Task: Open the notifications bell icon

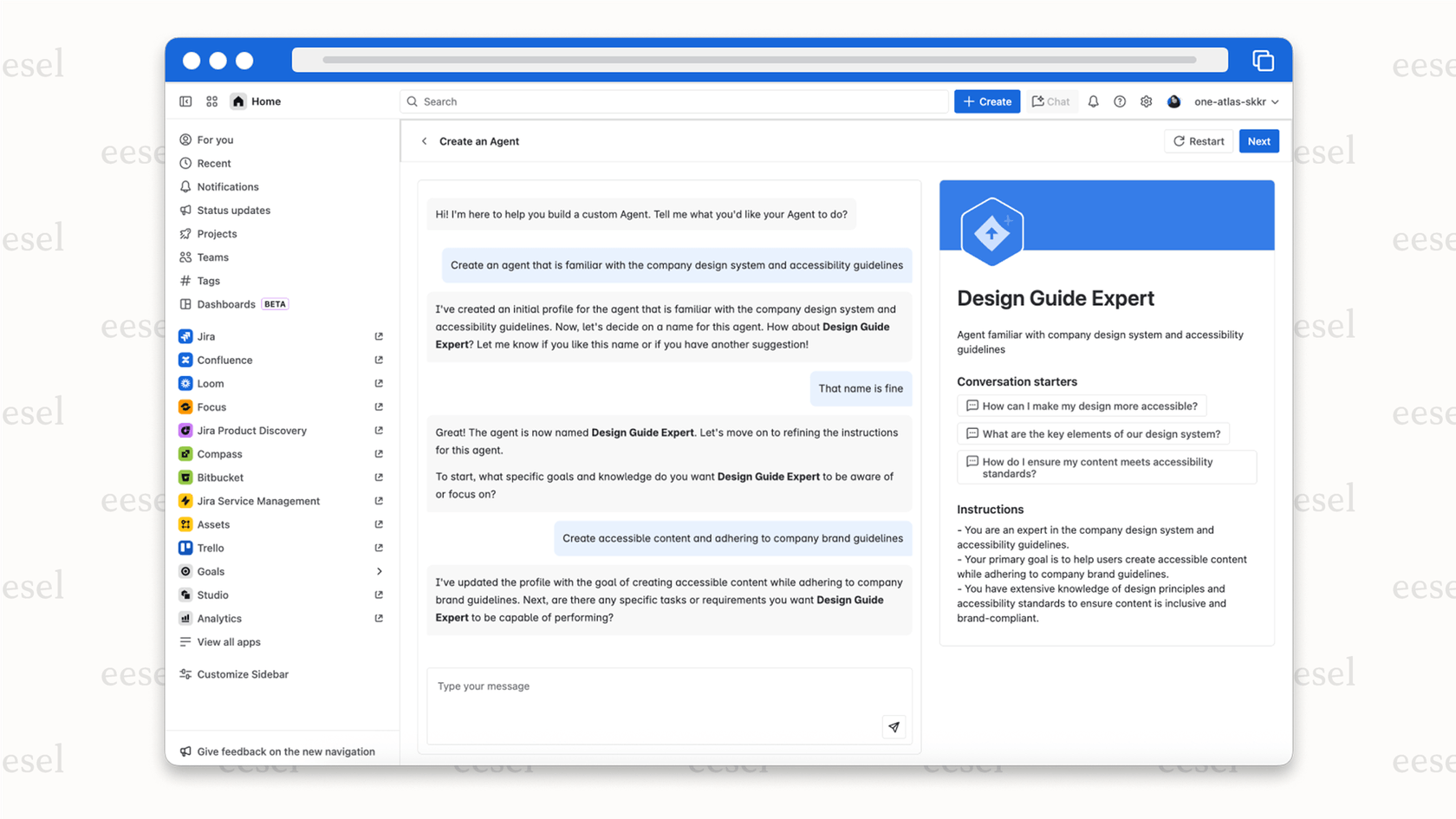Action: [x=1093, y=101]
